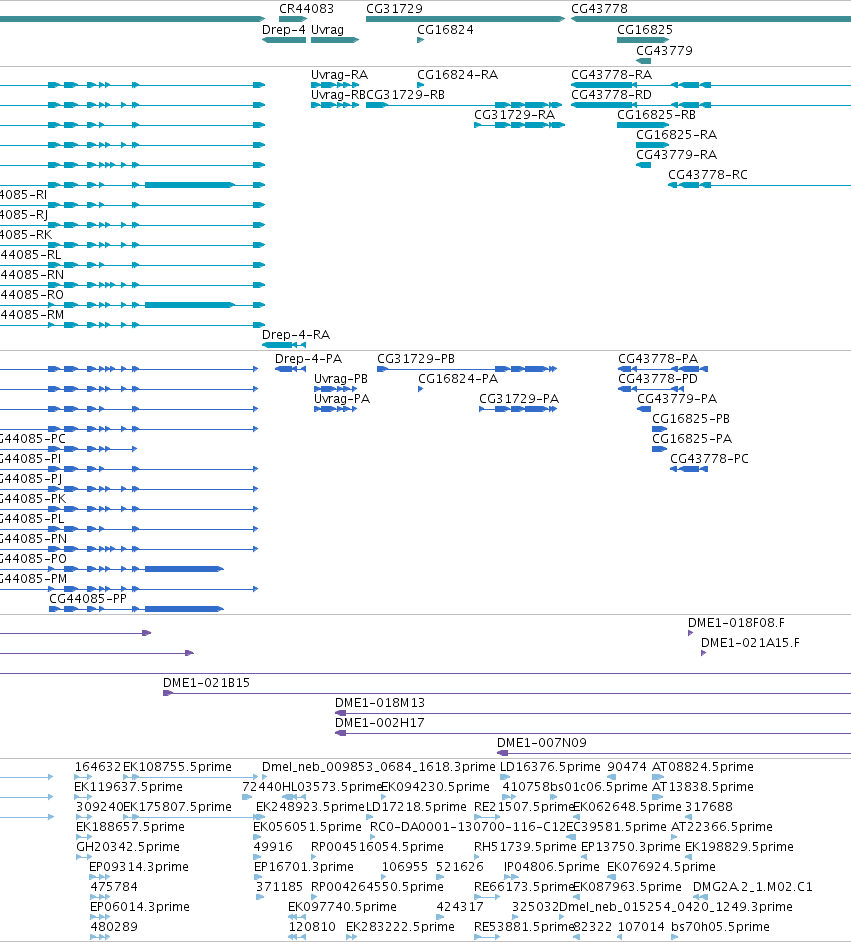Viewport: 851px width, 942px height.
Task: Click EST EK108755.5prime
Action: click(177, 767)
